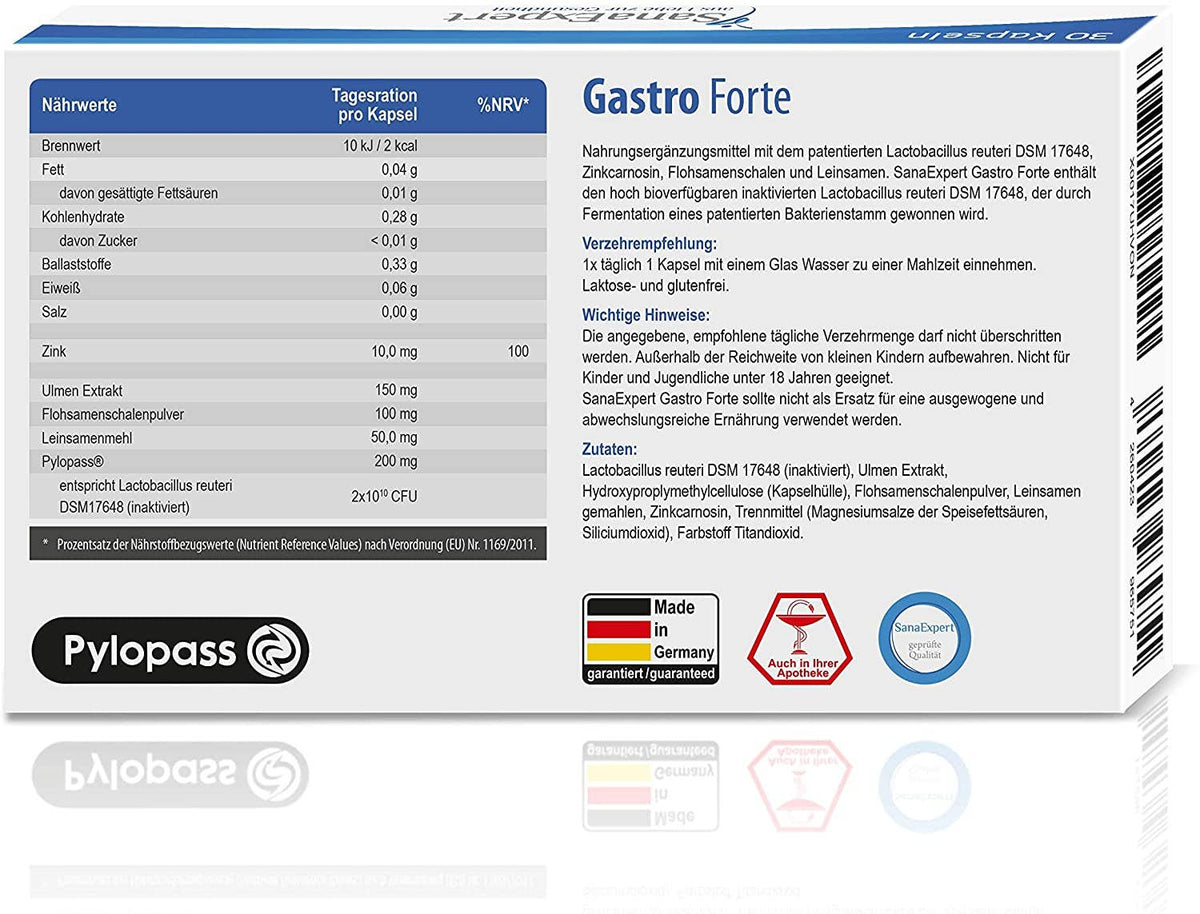The height and width of the screenshot is (914, 1200).
Task: Select the 'Salz' row label
Action: [55, 313]
